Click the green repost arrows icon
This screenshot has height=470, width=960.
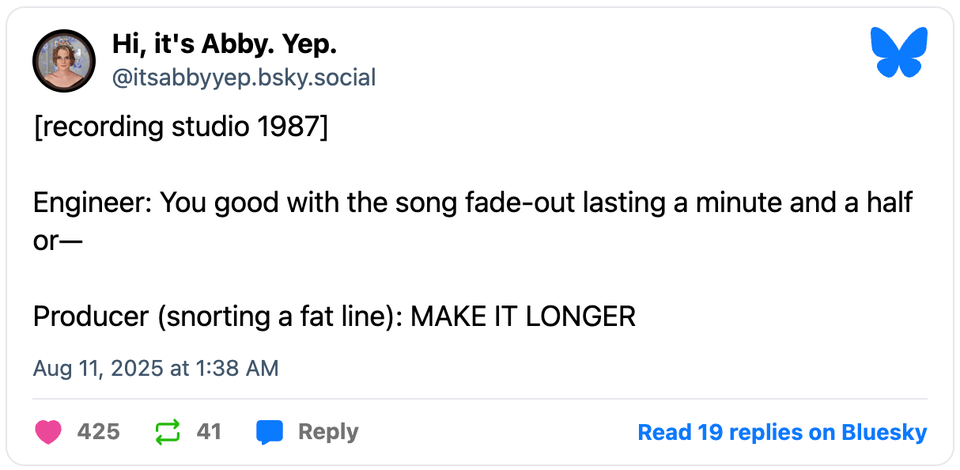tap(167, 432)
